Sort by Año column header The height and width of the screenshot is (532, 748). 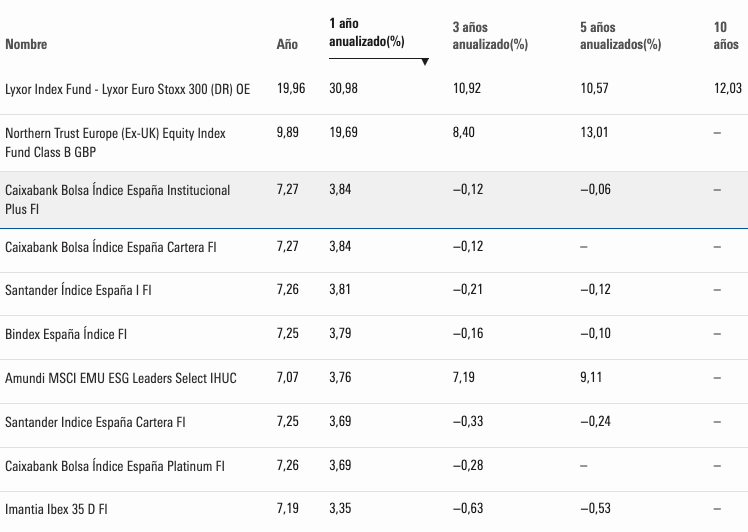[x=287, y=44]
